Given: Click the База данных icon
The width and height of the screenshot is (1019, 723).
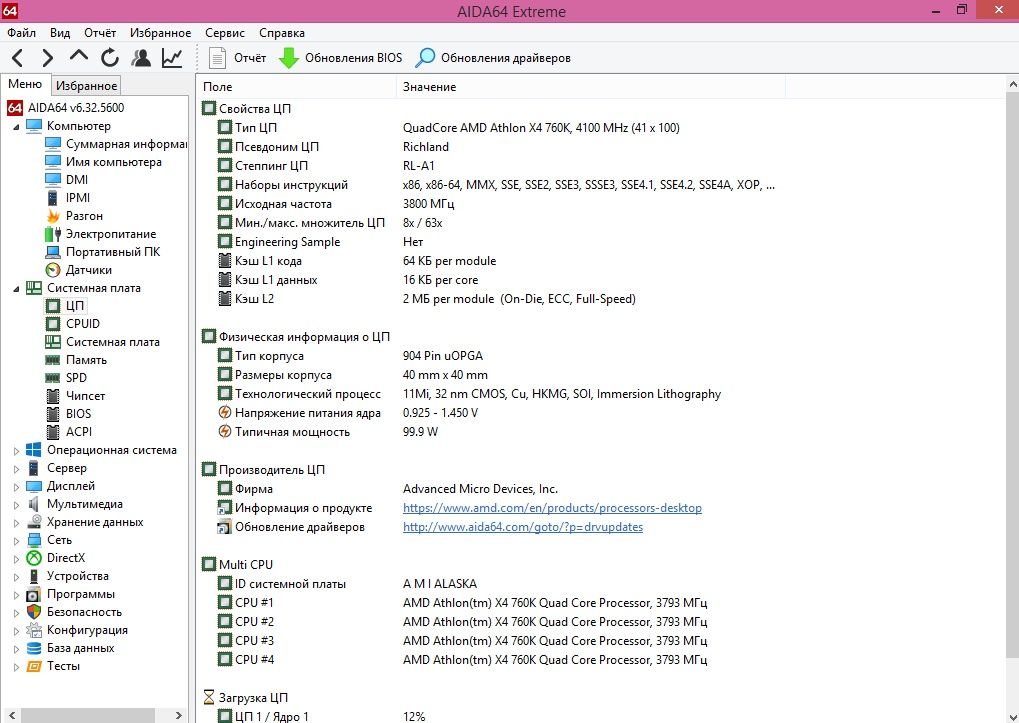Looking at the screenshot, I should point(34,648).
